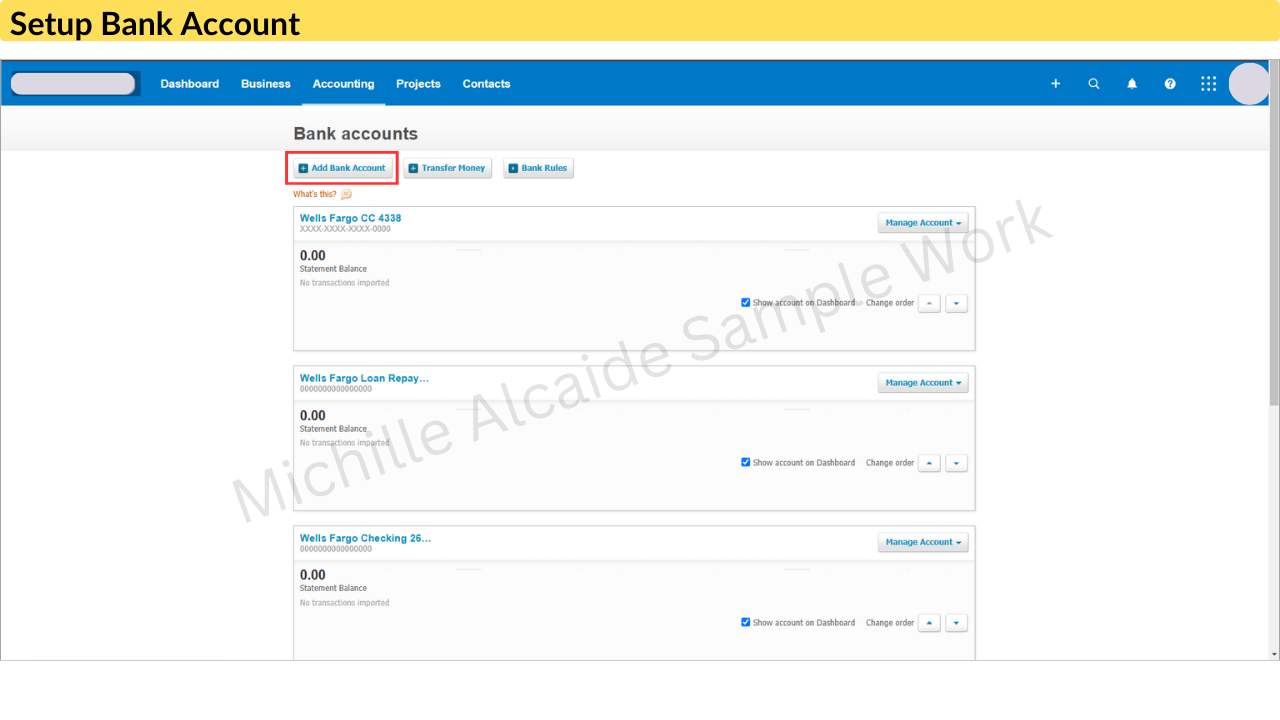This screenshot has width=1280, height=720.
Task: Move Wells Fargo CC 4338 account up
Action: pos(929,303)
